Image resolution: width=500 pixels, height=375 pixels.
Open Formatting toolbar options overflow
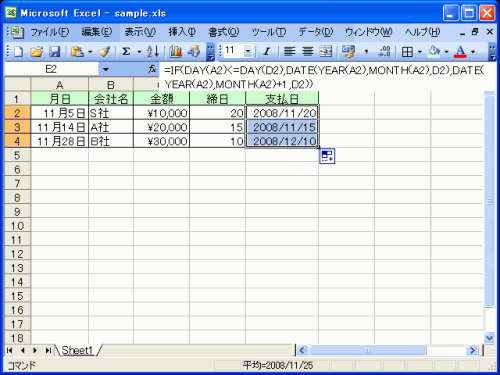click(x=492, y=51)
